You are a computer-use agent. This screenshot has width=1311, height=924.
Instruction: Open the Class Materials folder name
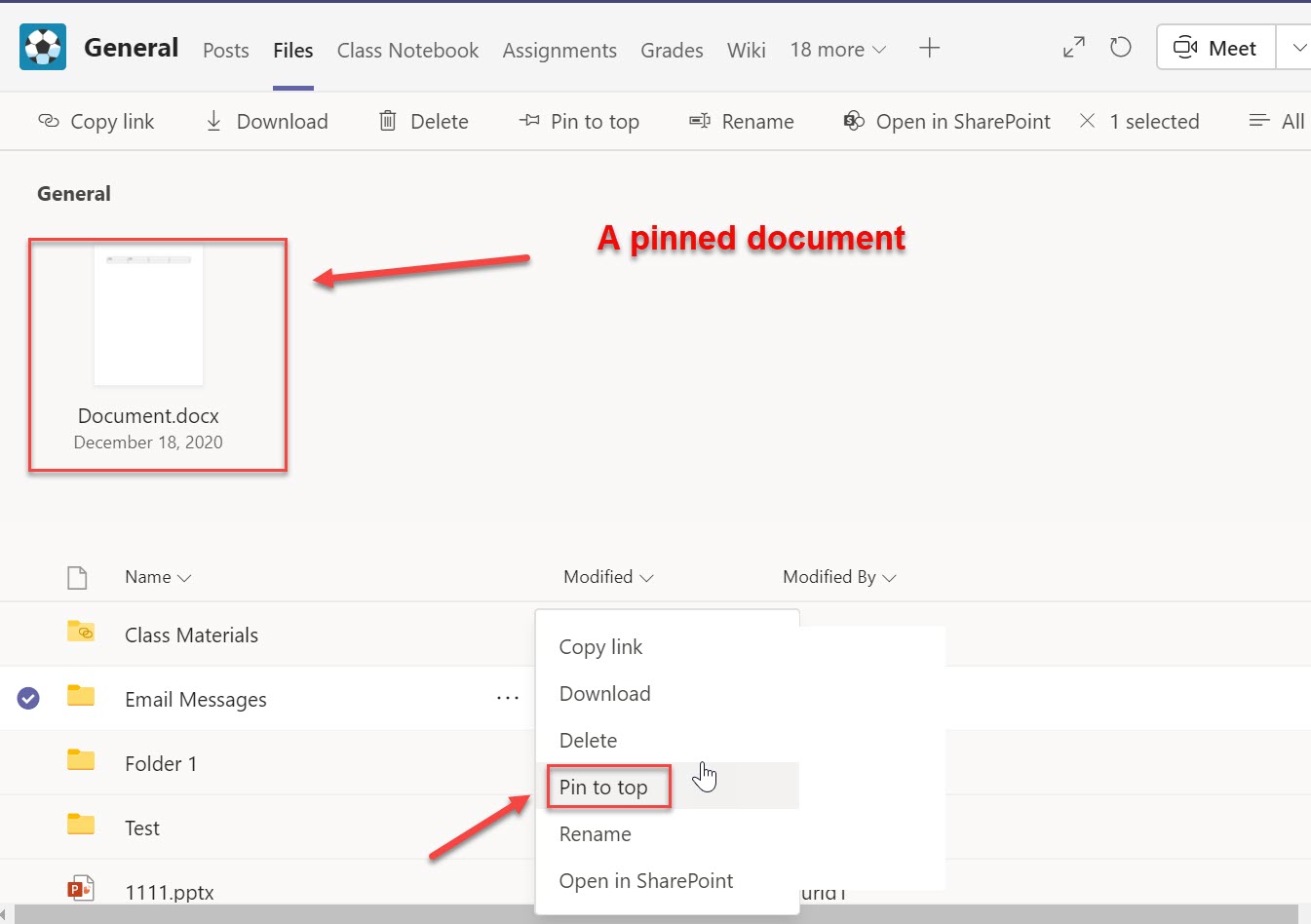[x=191, y=635]
